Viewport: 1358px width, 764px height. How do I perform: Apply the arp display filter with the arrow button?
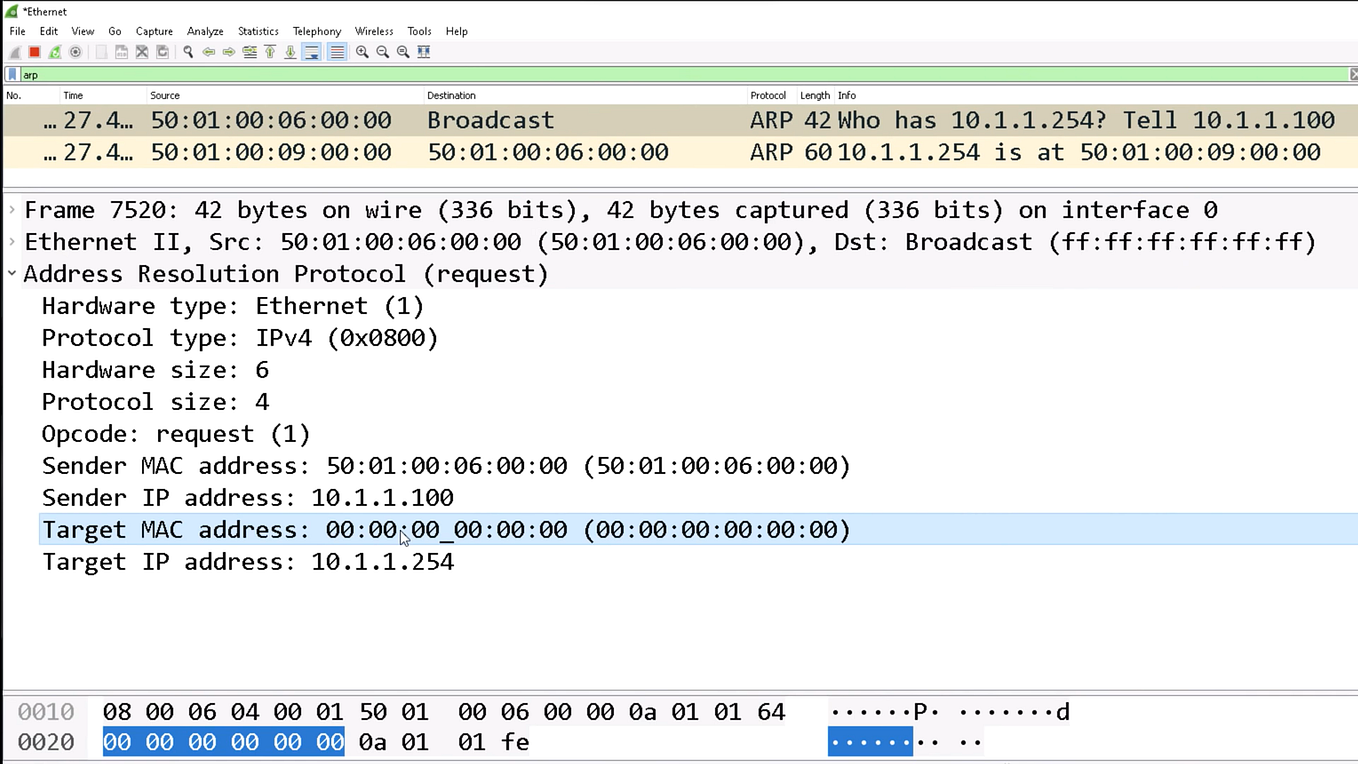pos(1352,73)
